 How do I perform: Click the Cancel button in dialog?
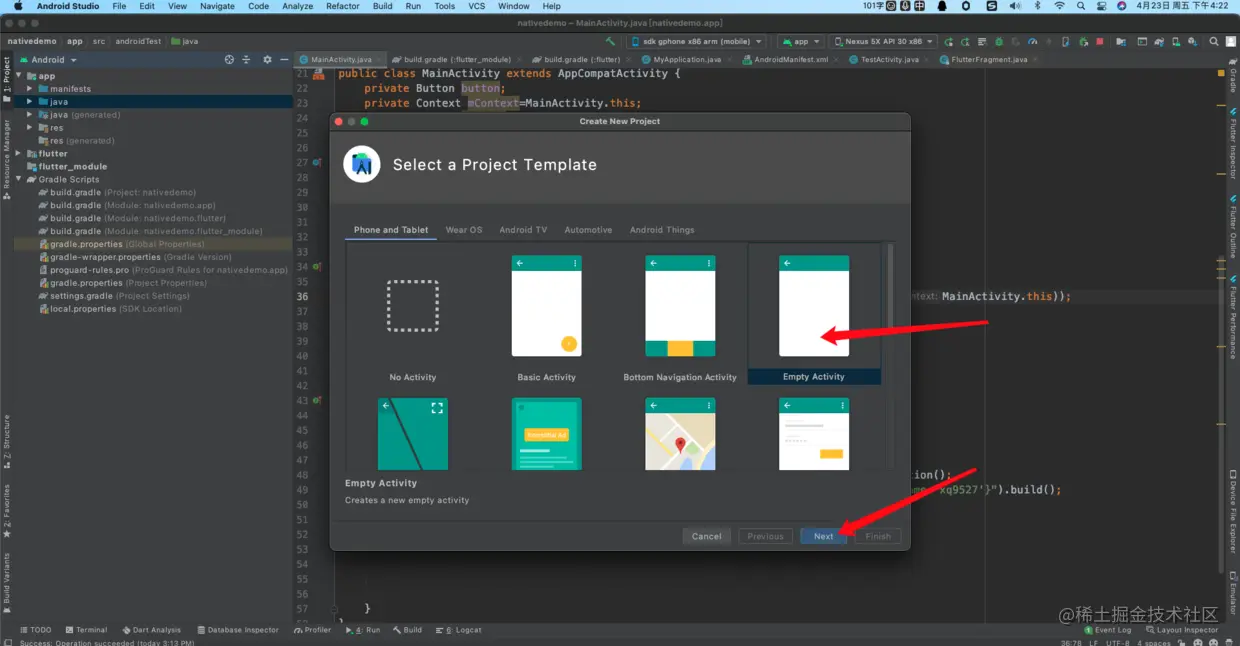point(707,536)
